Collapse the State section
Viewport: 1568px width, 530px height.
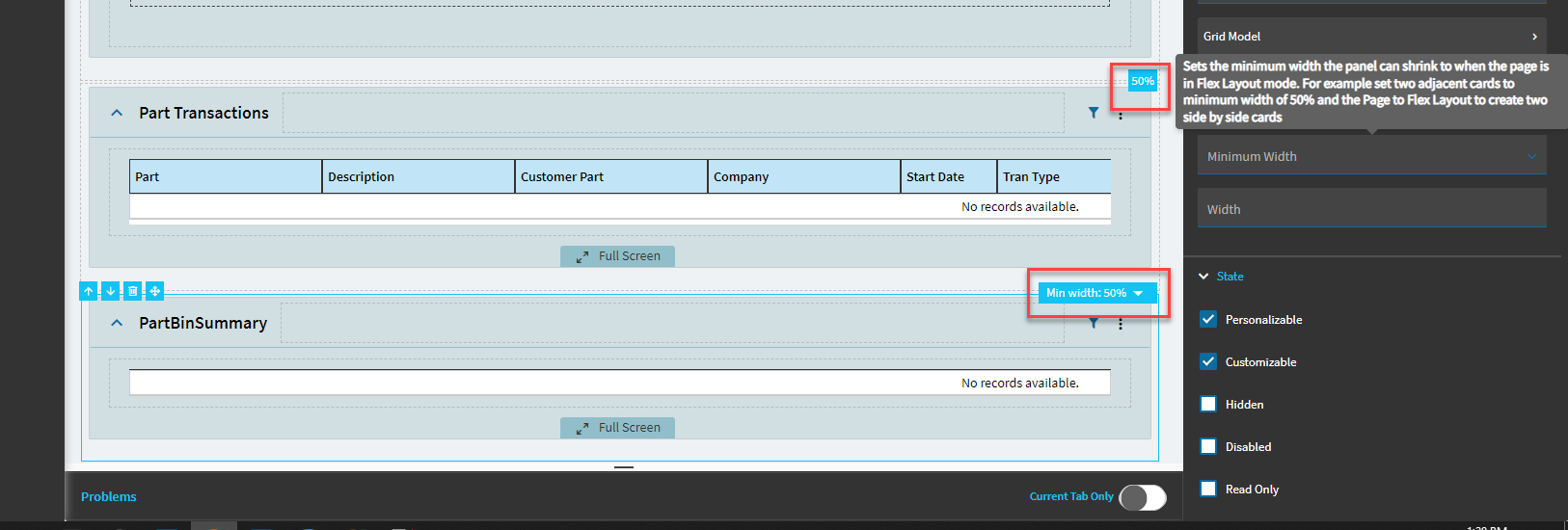(1203, 277)
